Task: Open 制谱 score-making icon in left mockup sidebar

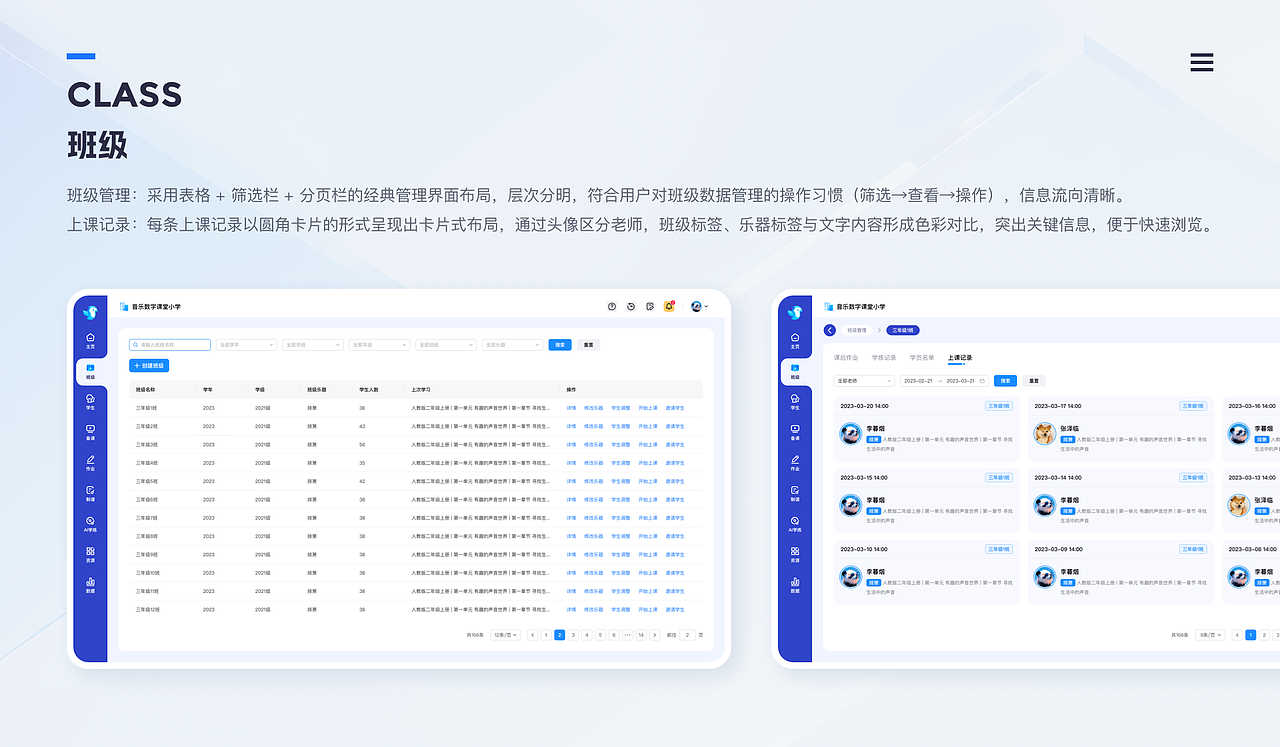Action: point(91,493)
